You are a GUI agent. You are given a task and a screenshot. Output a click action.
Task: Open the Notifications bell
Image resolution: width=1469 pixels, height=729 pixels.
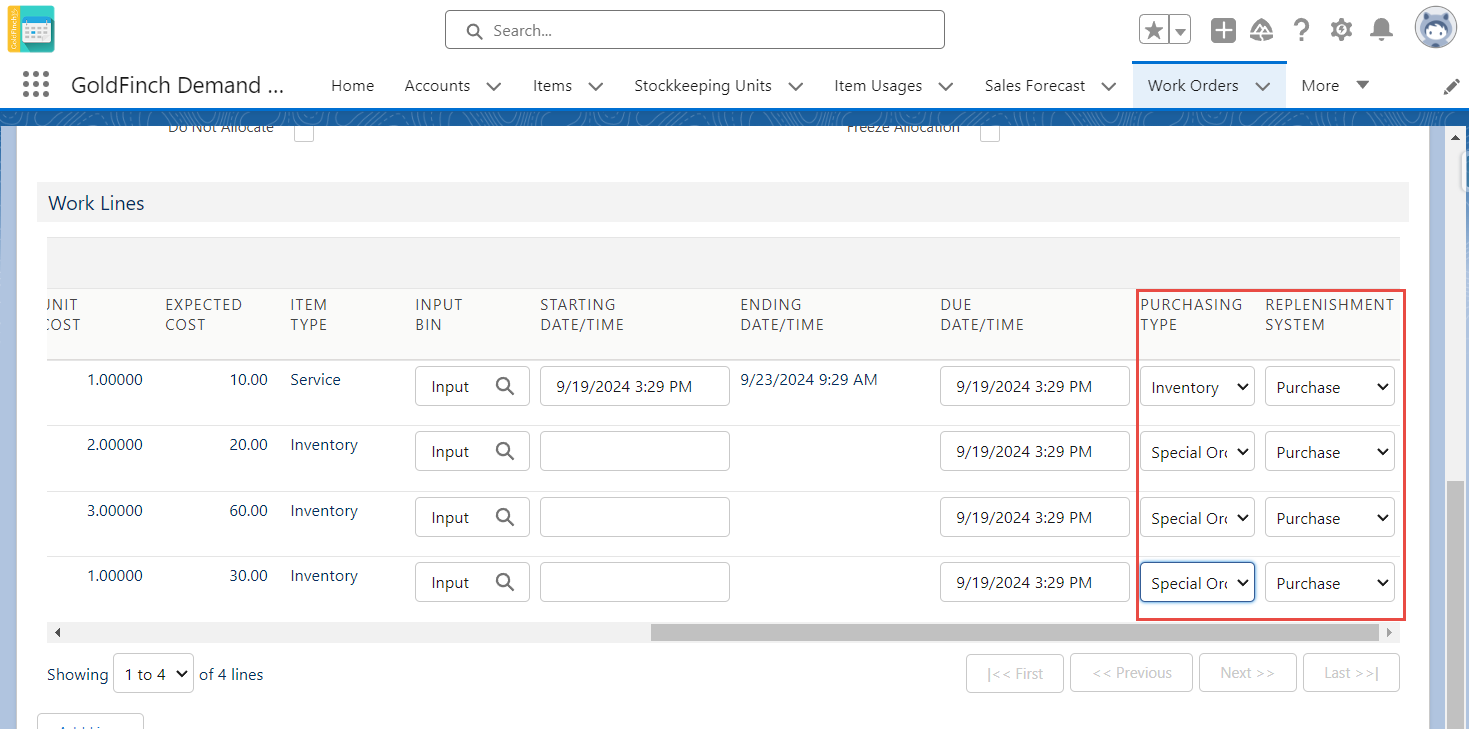(x=1381, y=30)
